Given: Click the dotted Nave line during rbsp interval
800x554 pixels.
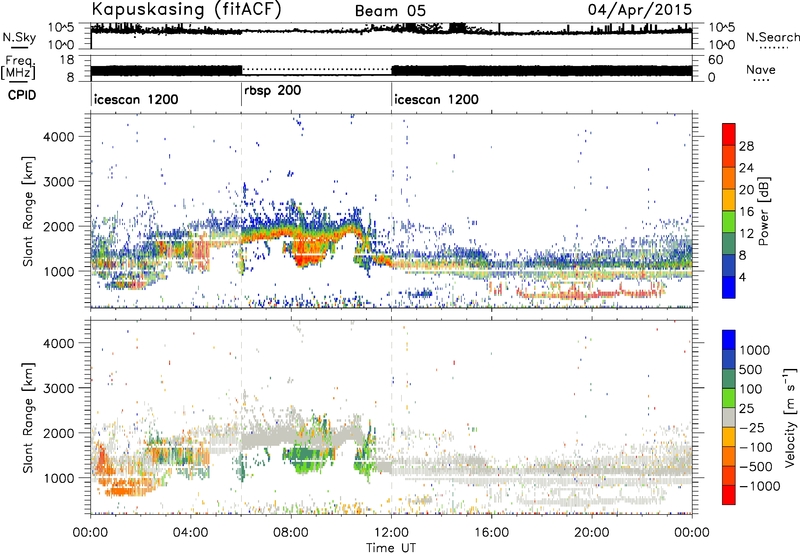Looking at the screenshot, I should pyautogui.click(x=316, y=69).
